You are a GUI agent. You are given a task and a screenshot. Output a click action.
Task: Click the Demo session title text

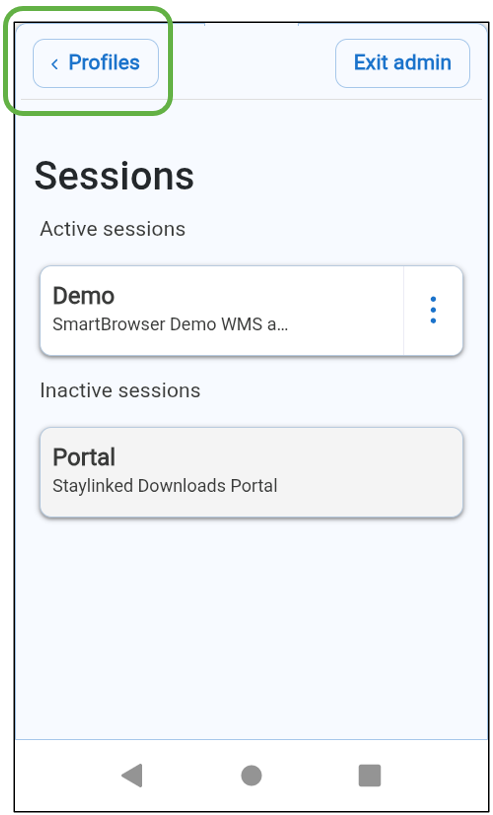click(84, 296)
